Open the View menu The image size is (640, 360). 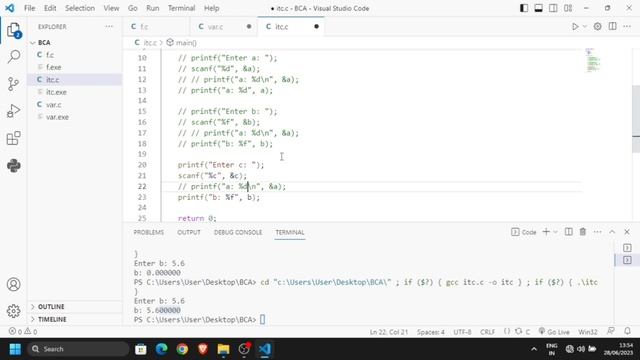click(111, 8)
